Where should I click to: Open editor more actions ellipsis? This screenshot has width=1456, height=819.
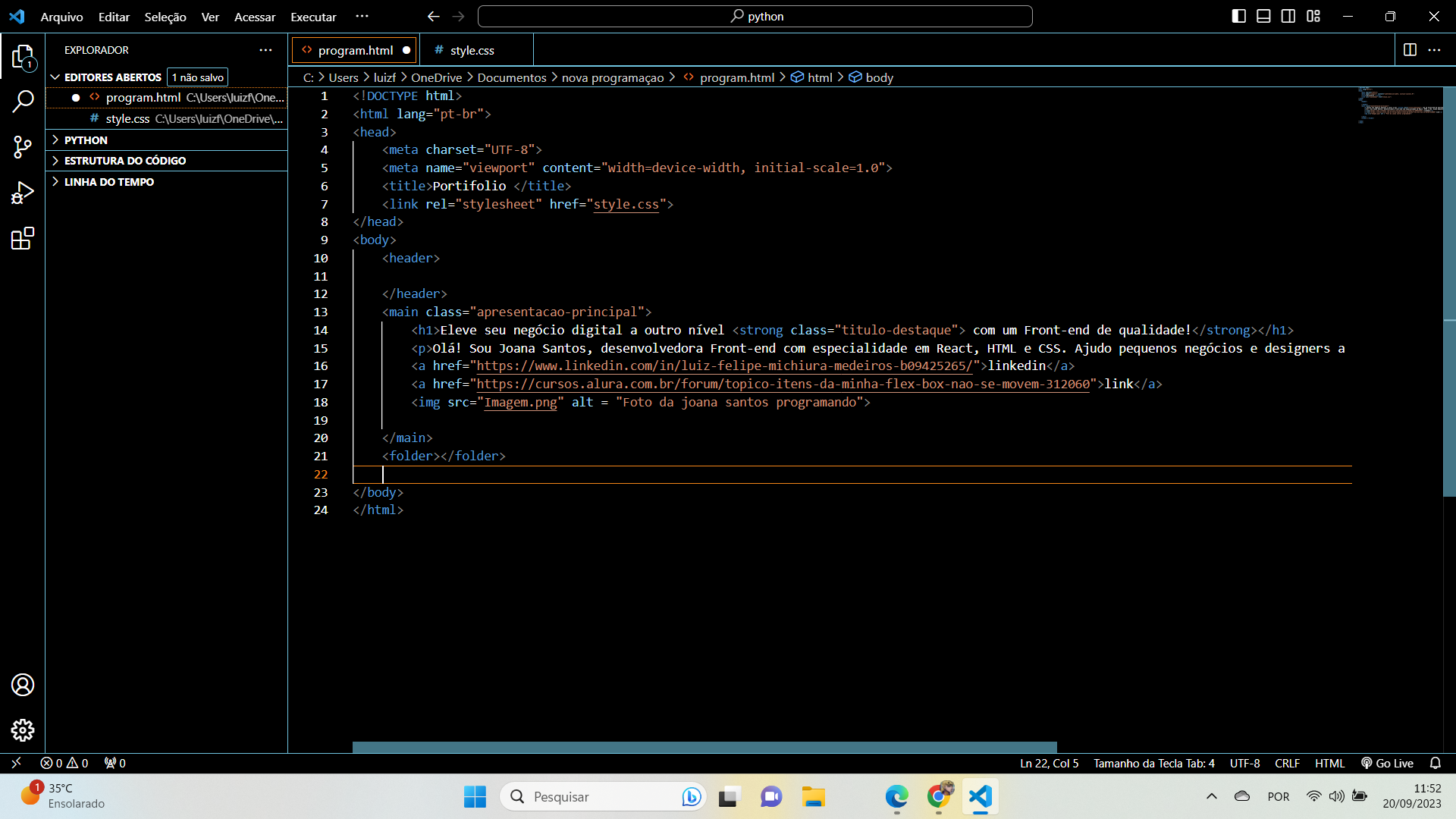pos(1434,49)
